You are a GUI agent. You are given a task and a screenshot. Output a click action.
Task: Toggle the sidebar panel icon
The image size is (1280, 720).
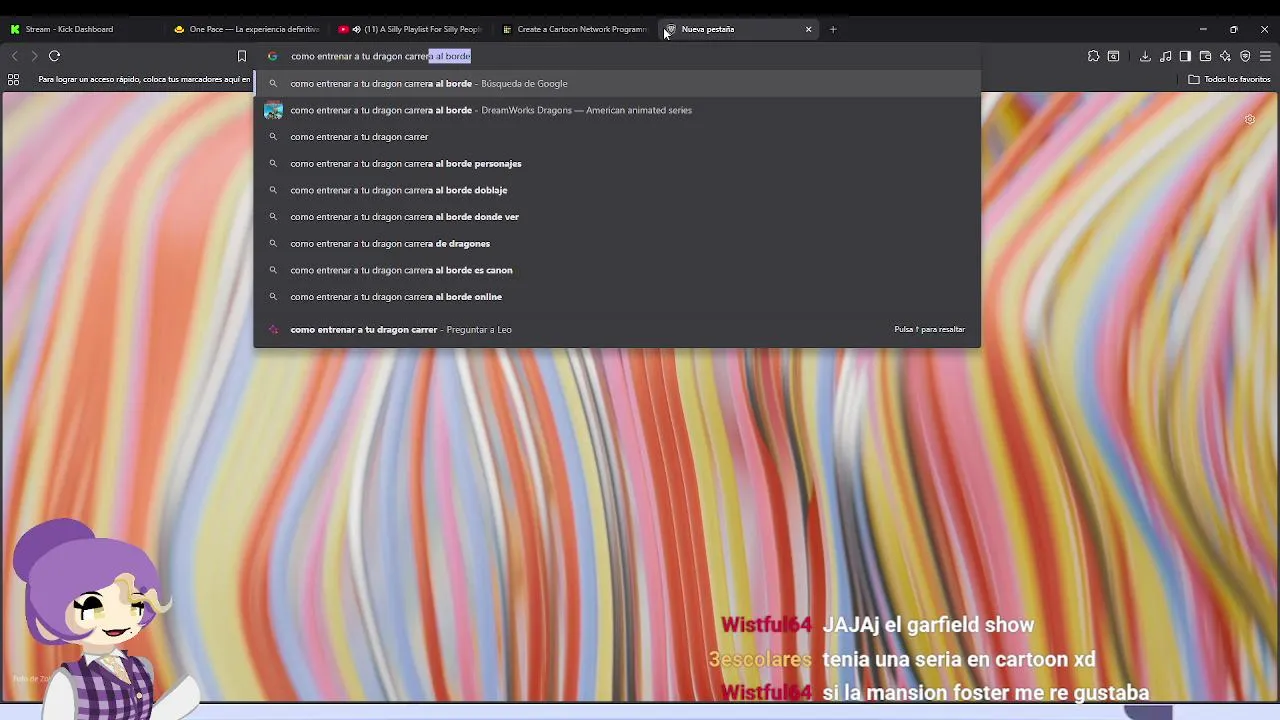(1185, 56)
